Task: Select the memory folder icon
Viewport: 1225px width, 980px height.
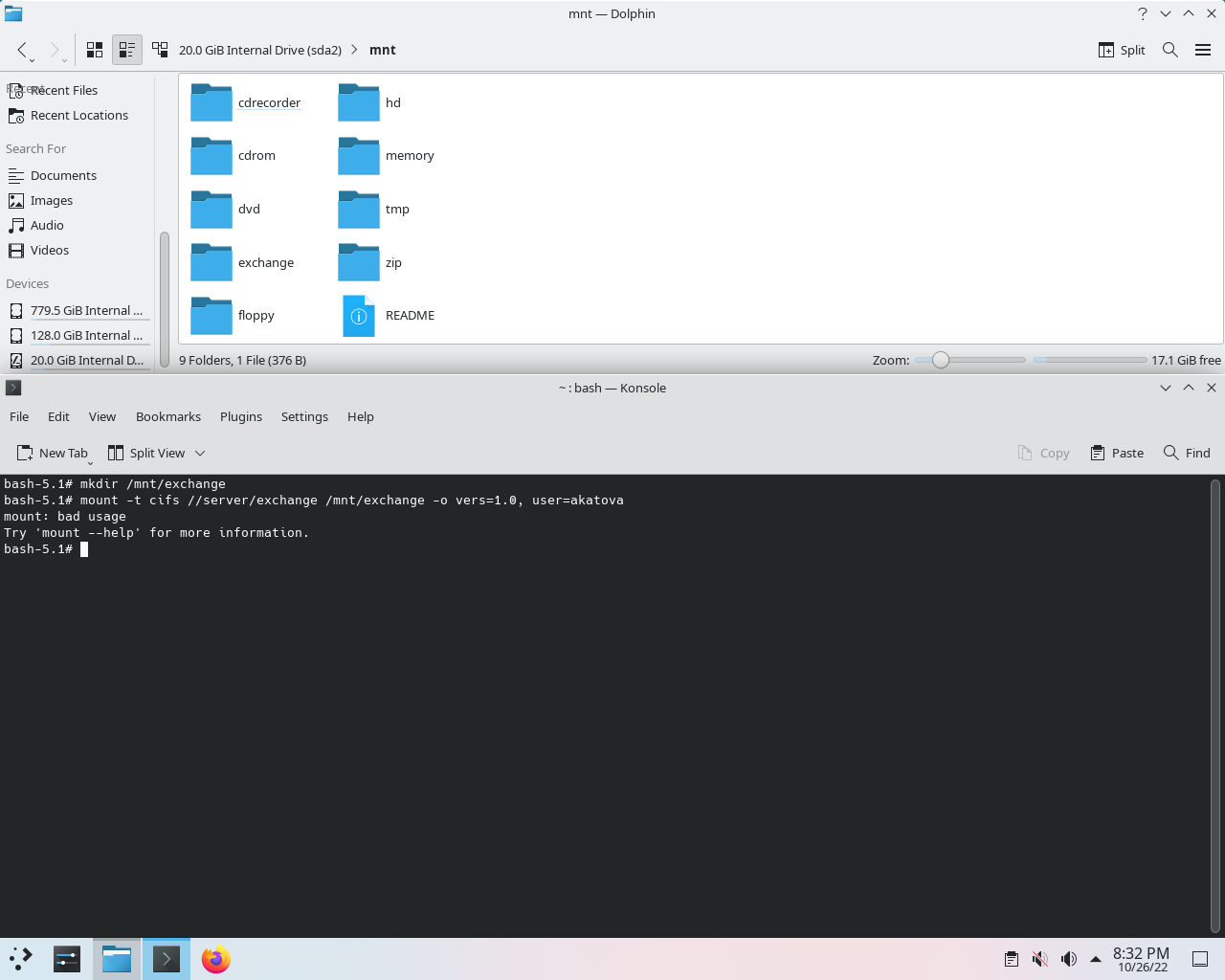Action: [x=359, y=155]
